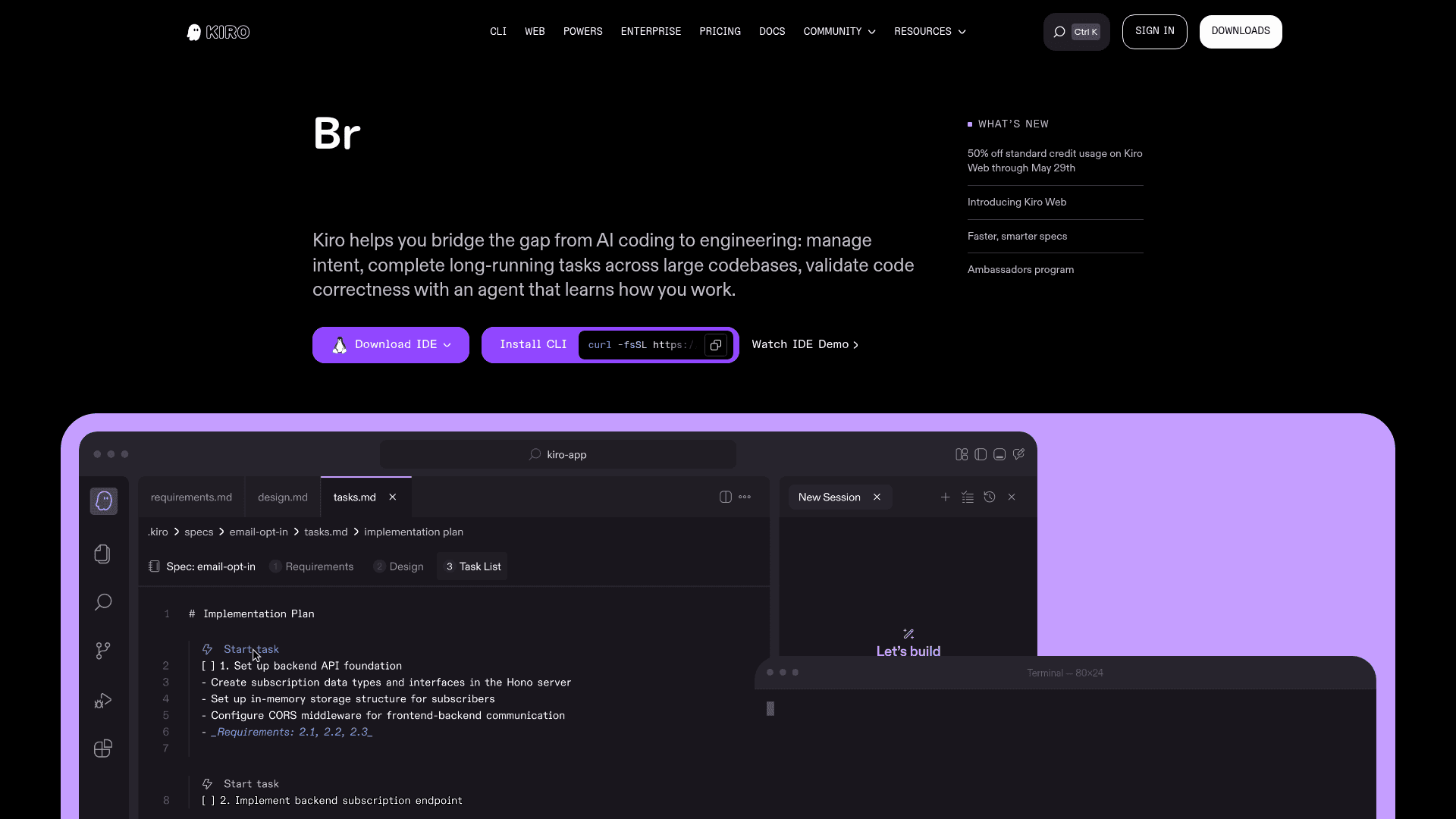Open the 50% off credit usage announcement
The height and width of the screenshot is (819, 1456).
[1055, 161]
